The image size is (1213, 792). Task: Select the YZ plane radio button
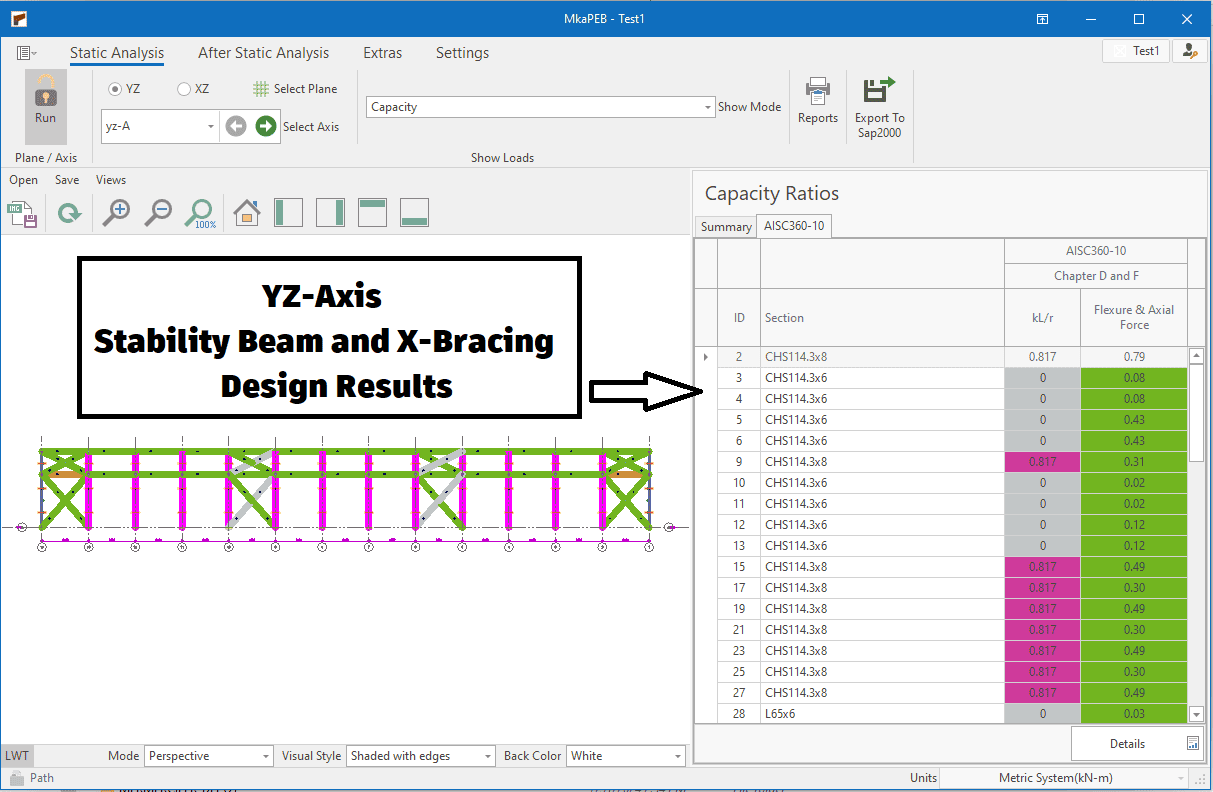115,89
